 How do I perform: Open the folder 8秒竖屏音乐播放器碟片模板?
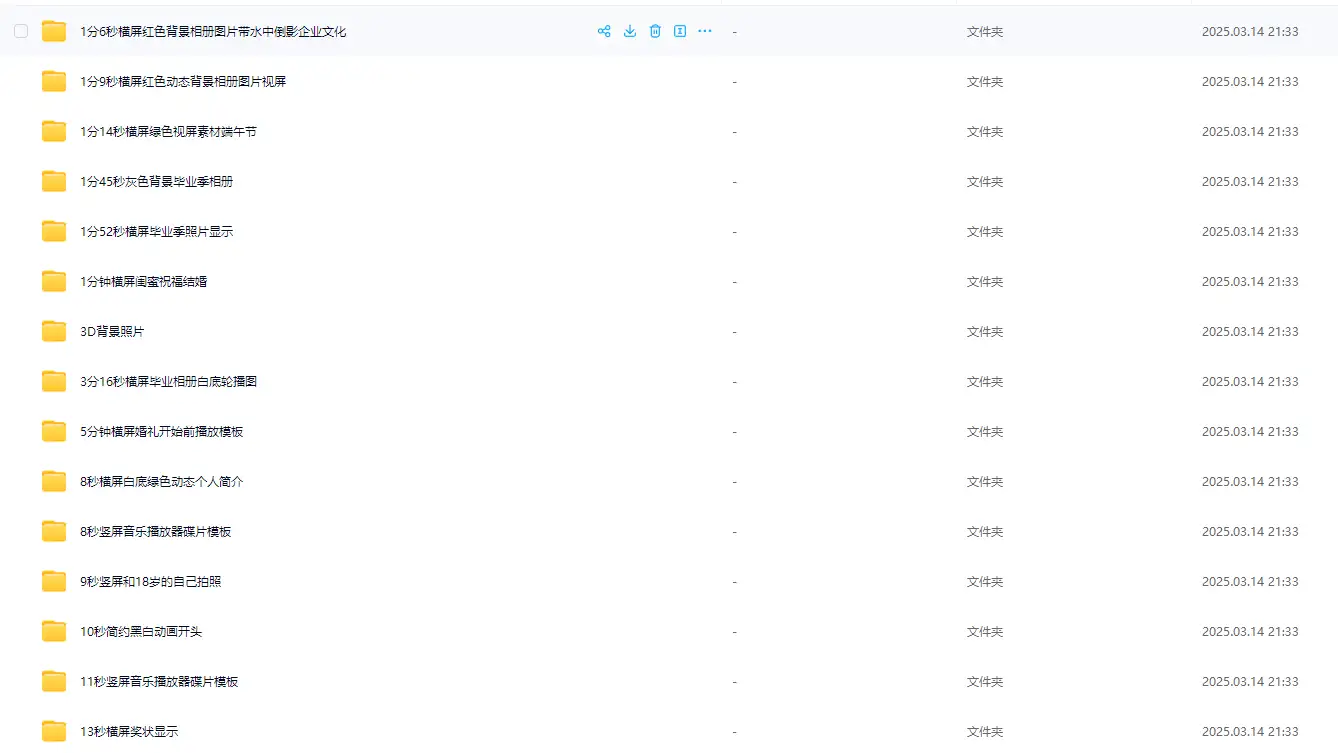tap(156, 532)
